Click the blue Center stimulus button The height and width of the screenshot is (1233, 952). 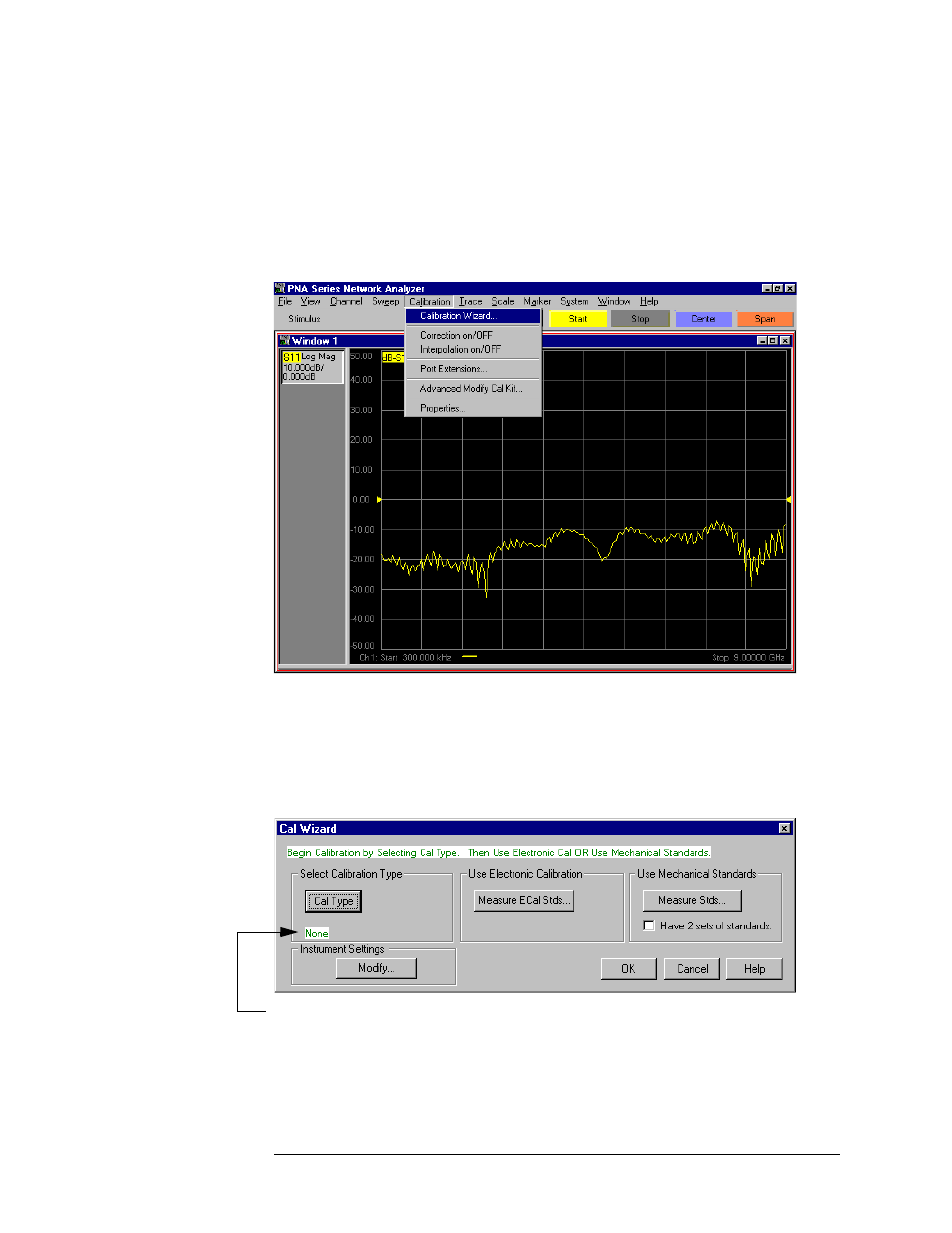click(x=704, y=319)
